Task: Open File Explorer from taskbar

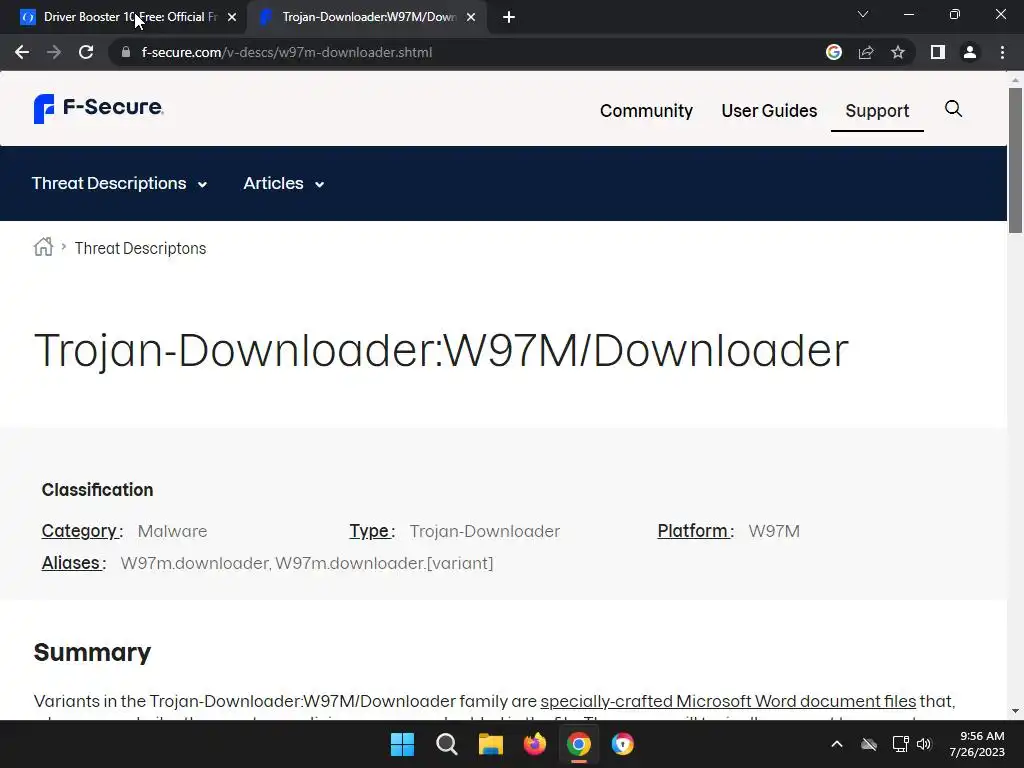Action: coord(490,744)
